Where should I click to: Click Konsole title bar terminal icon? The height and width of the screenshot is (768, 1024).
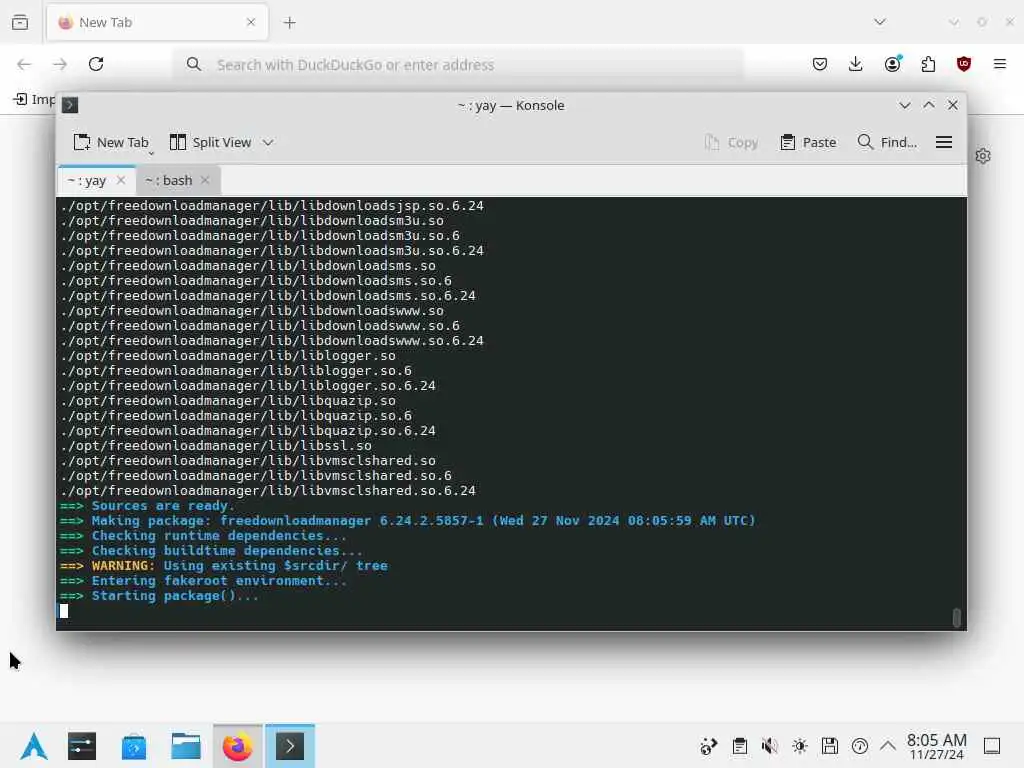70,105
